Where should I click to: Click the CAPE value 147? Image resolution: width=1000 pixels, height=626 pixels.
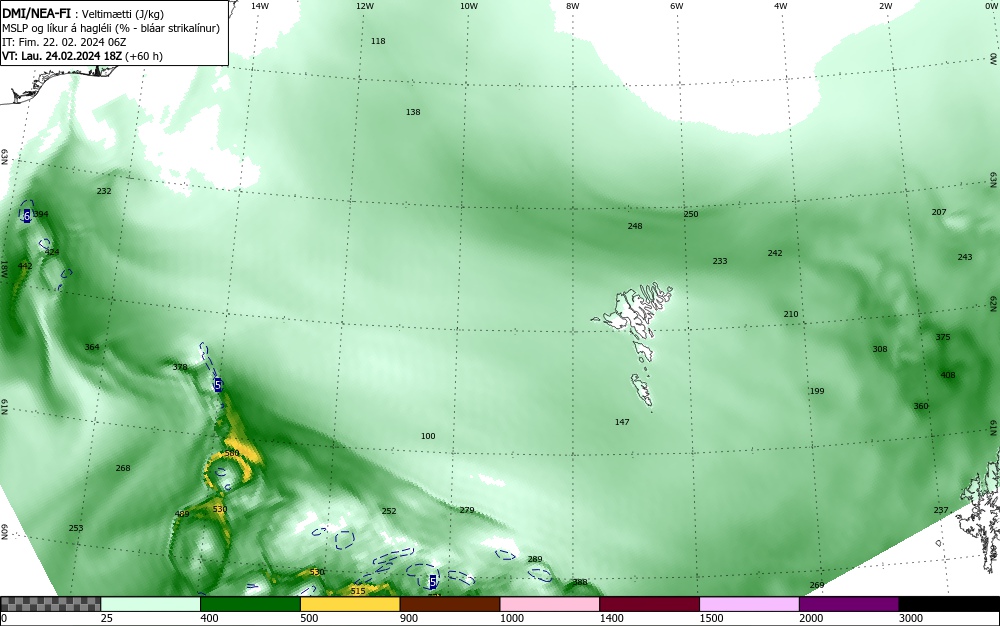pyautogui.click(x=622, y=422)
